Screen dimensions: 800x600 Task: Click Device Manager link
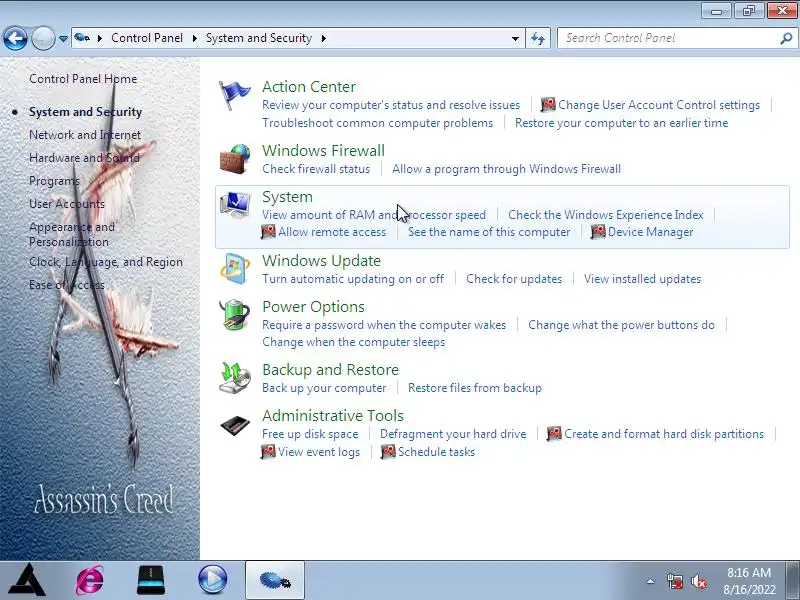[651, 232]
